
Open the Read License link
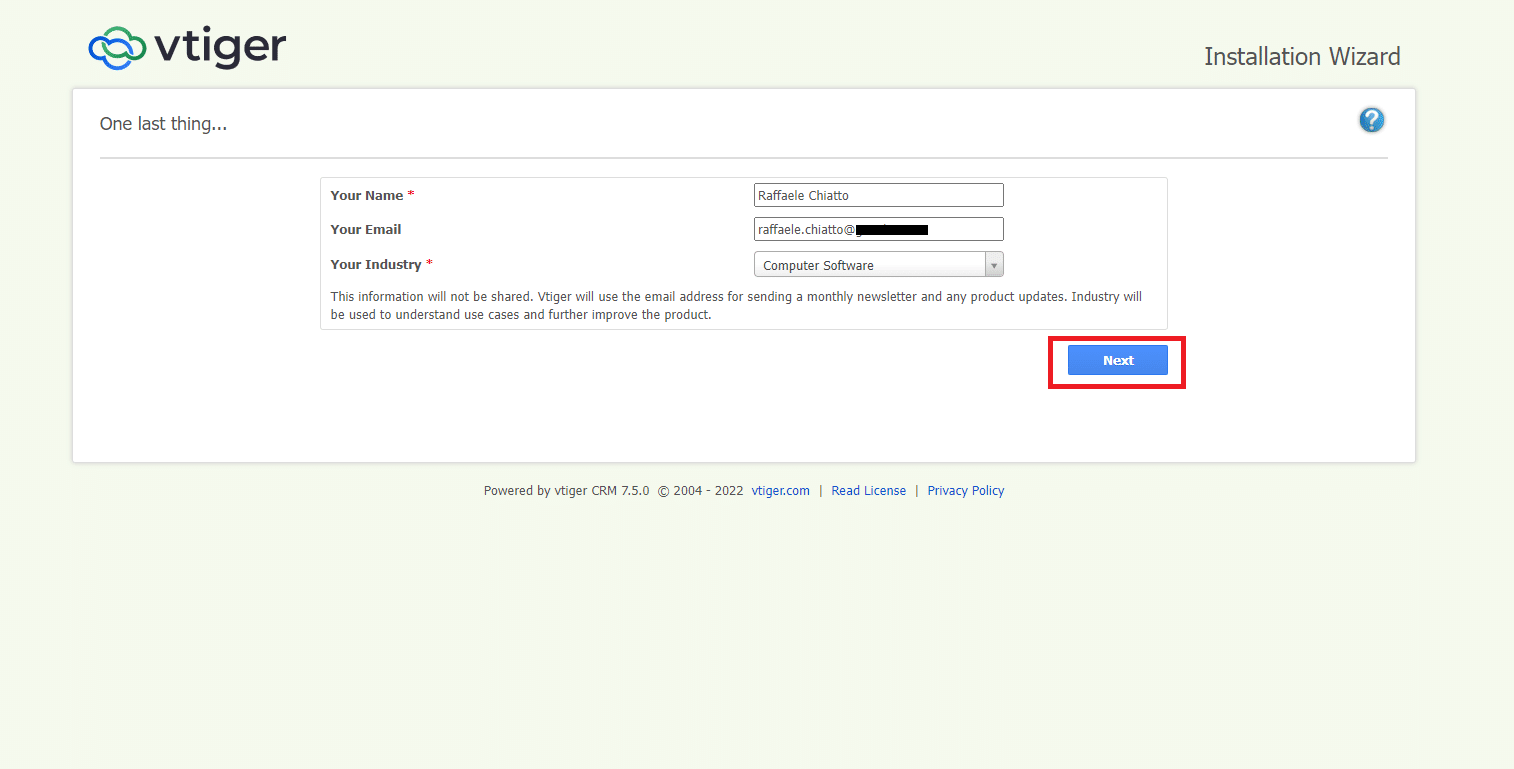(868, 491)
